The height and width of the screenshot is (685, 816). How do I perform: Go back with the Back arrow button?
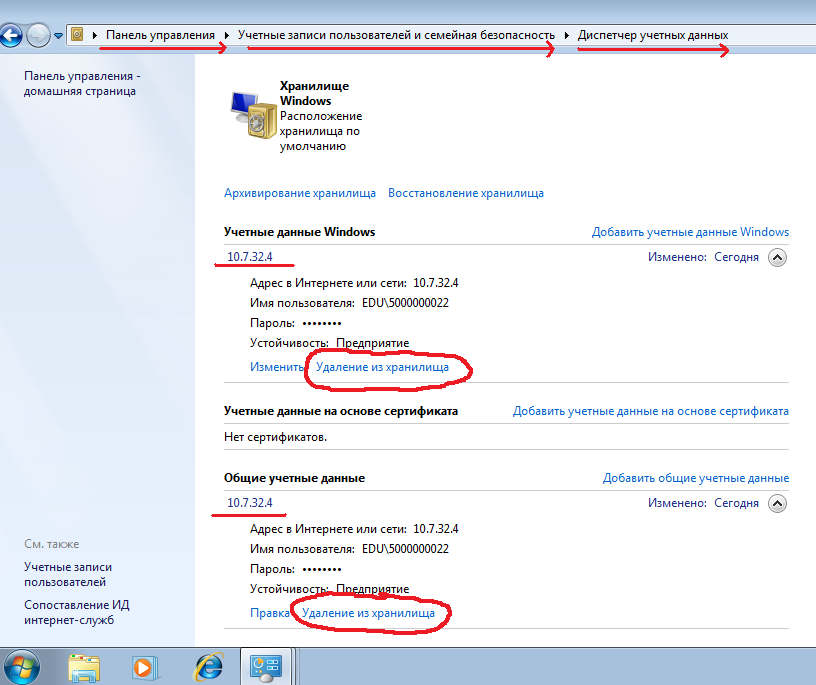point(11,35)
